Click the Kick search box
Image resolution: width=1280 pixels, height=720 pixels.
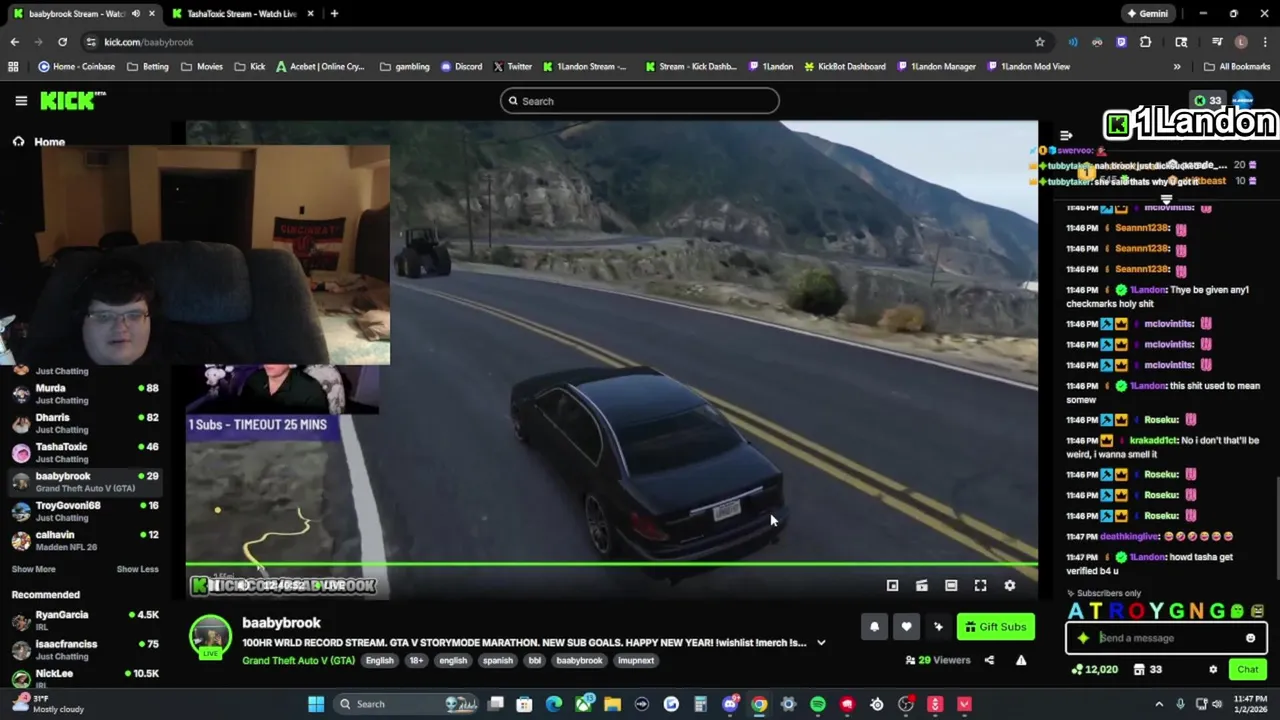point(640,101)
